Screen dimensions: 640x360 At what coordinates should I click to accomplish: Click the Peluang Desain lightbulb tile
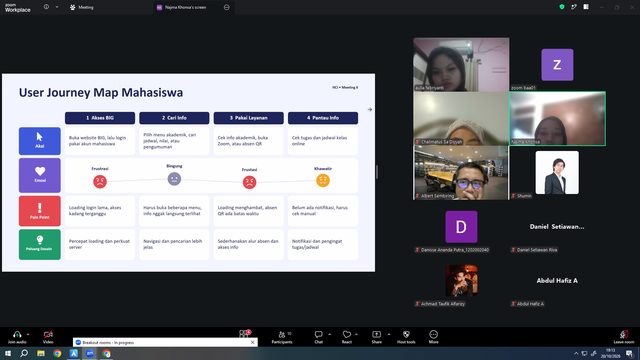(40, 244)
